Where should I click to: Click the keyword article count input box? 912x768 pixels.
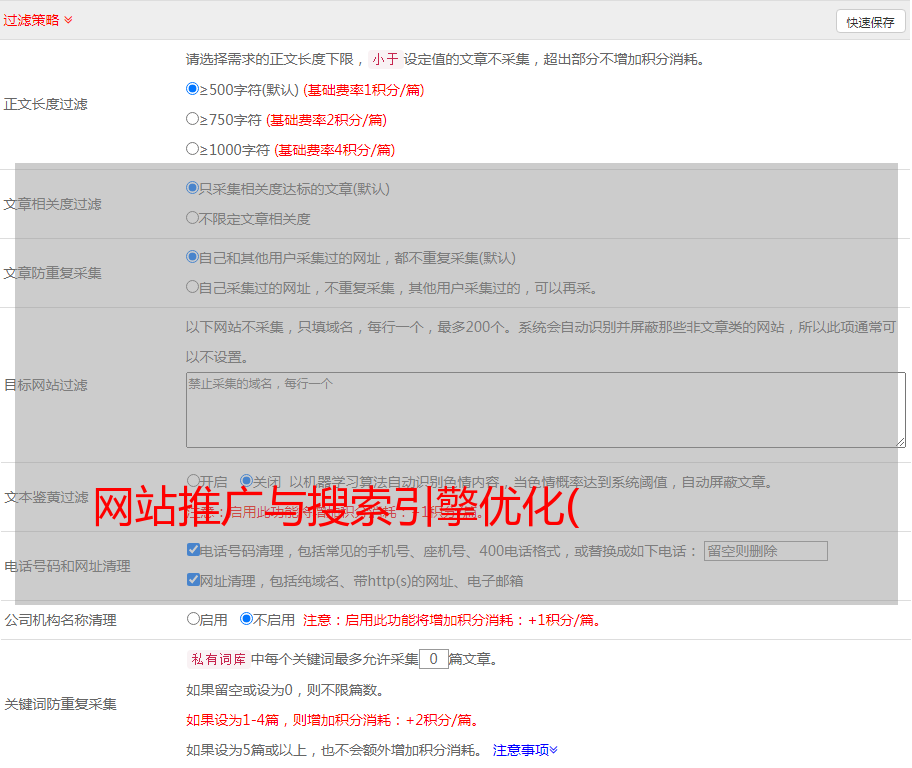(x=433, y=659)
